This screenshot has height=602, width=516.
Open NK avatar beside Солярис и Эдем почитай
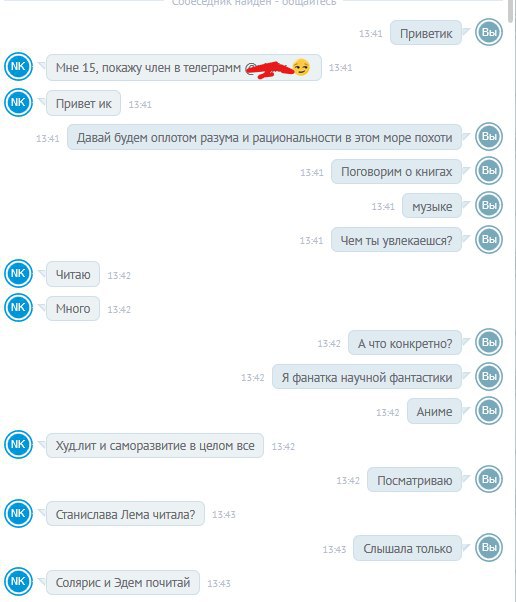pyautogui.click(x=18, y=582)
